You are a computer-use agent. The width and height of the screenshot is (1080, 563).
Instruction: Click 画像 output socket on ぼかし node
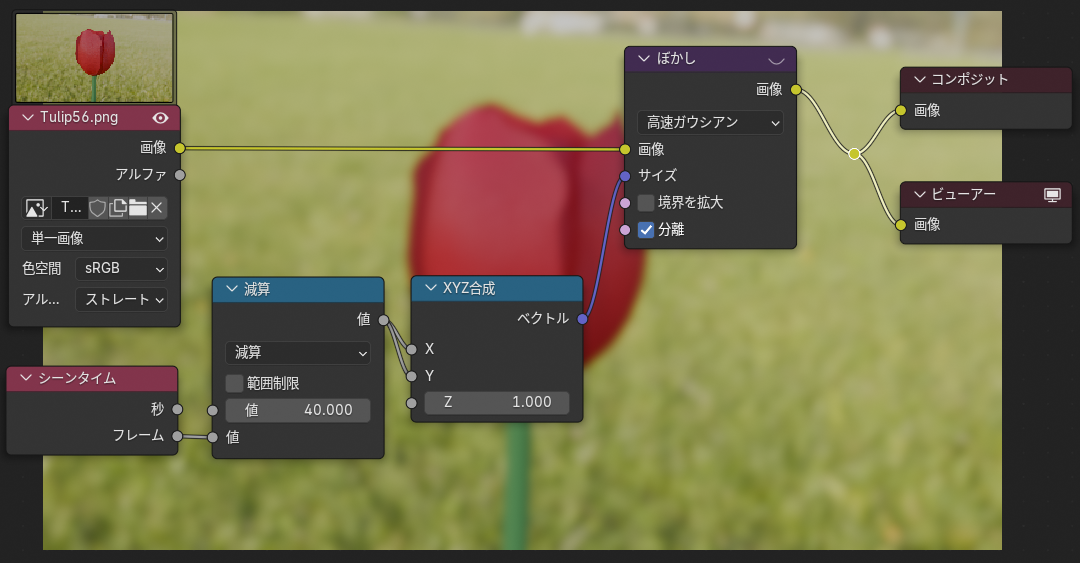click(x=796, y=90)
